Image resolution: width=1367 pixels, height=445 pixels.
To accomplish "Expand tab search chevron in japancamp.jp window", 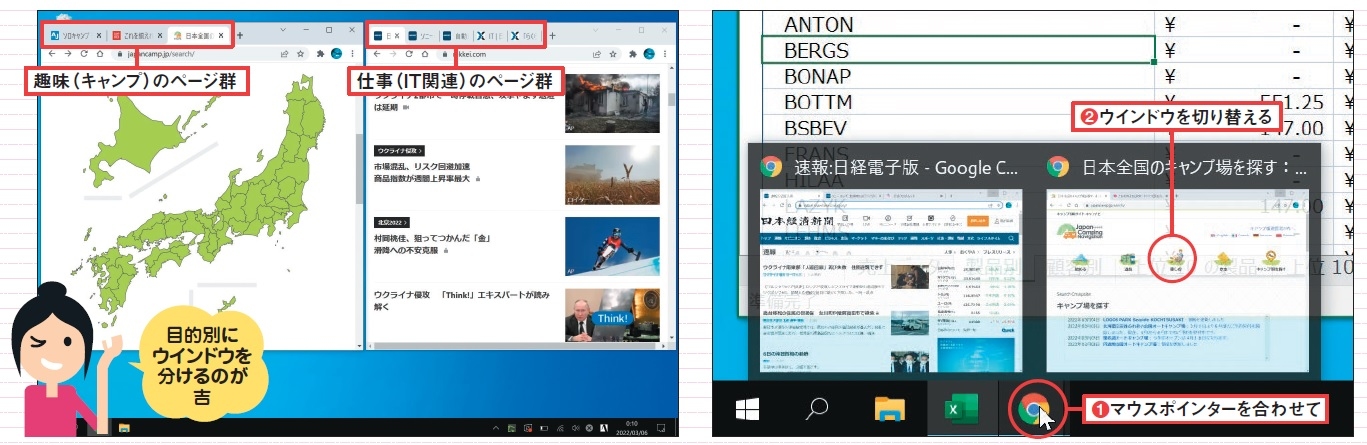I will [283, 30].
